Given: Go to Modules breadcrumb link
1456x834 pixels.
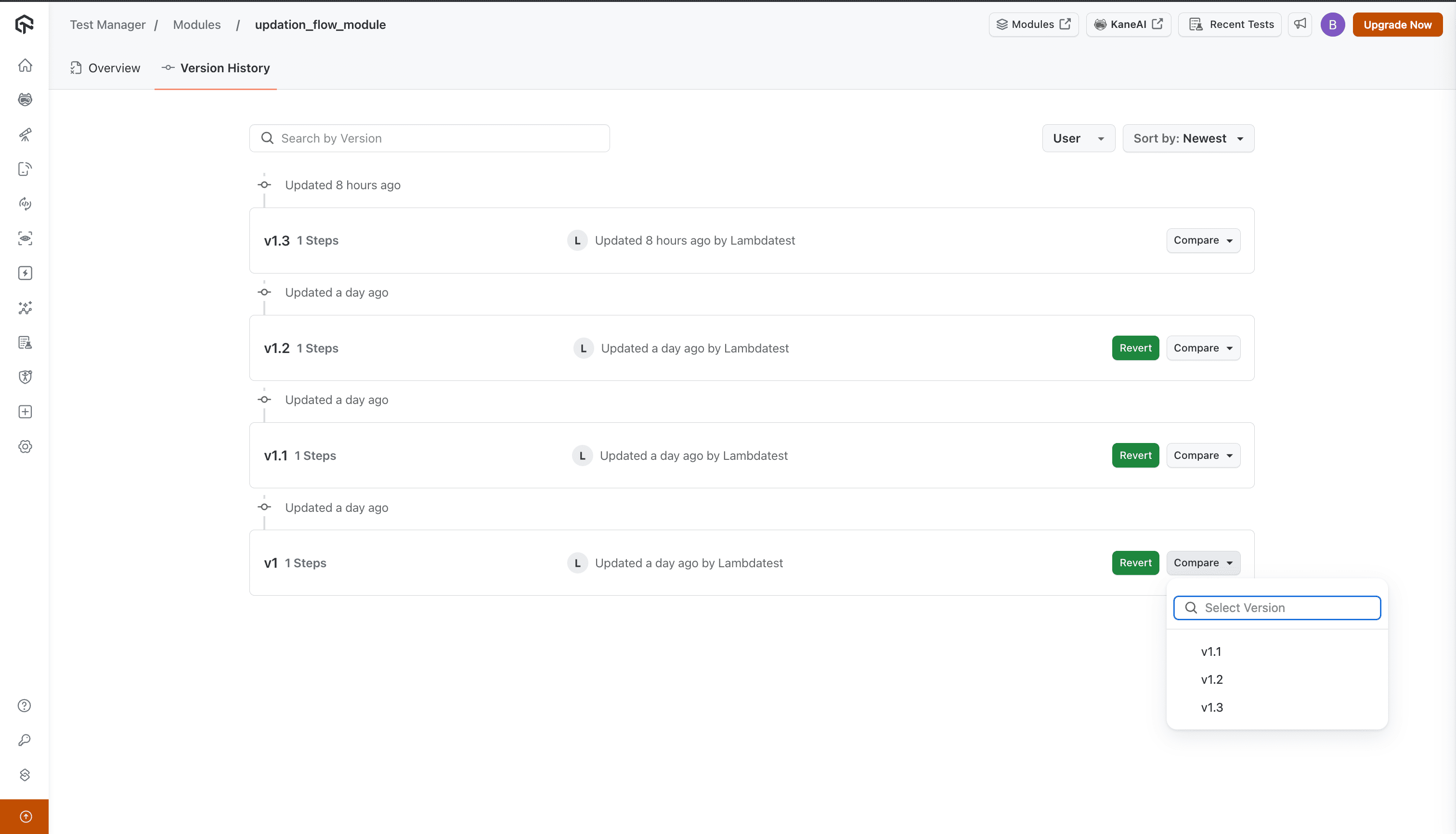Looking at the screenshot, I should pos(196,25).
